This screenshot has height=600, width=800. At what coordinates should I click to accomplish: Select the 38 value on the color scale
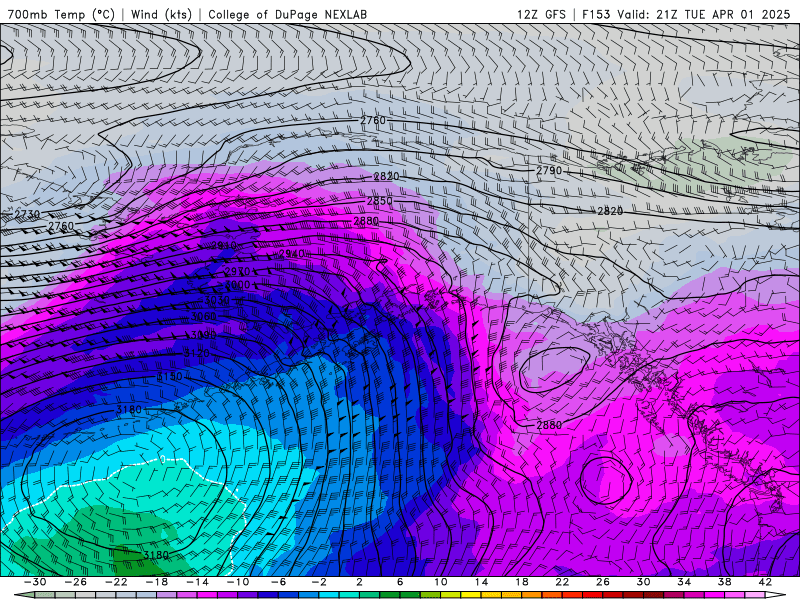tap(724, 582)
